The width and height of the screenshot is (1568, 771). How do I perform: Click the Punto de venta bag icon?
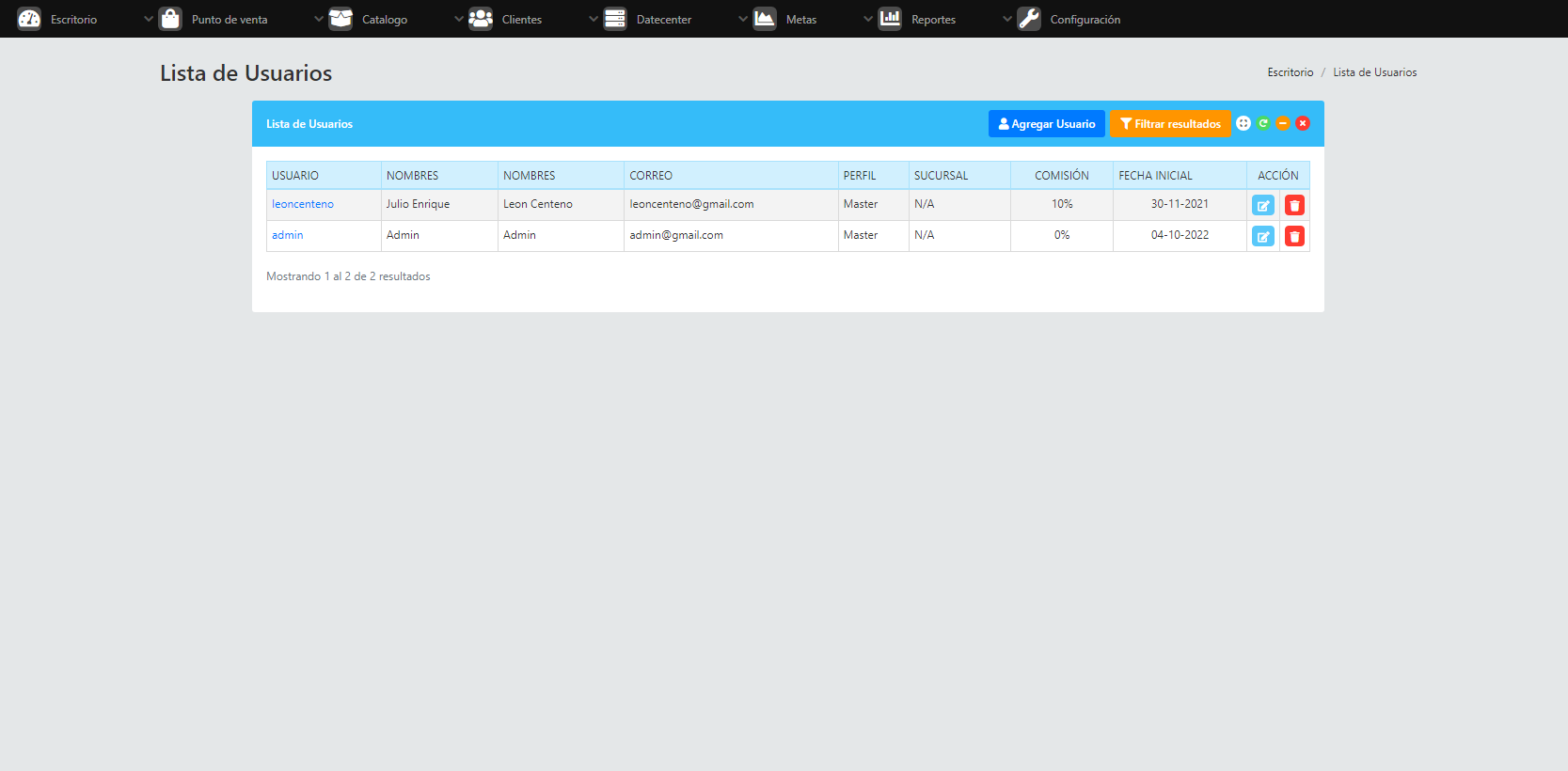coord(170,19)
